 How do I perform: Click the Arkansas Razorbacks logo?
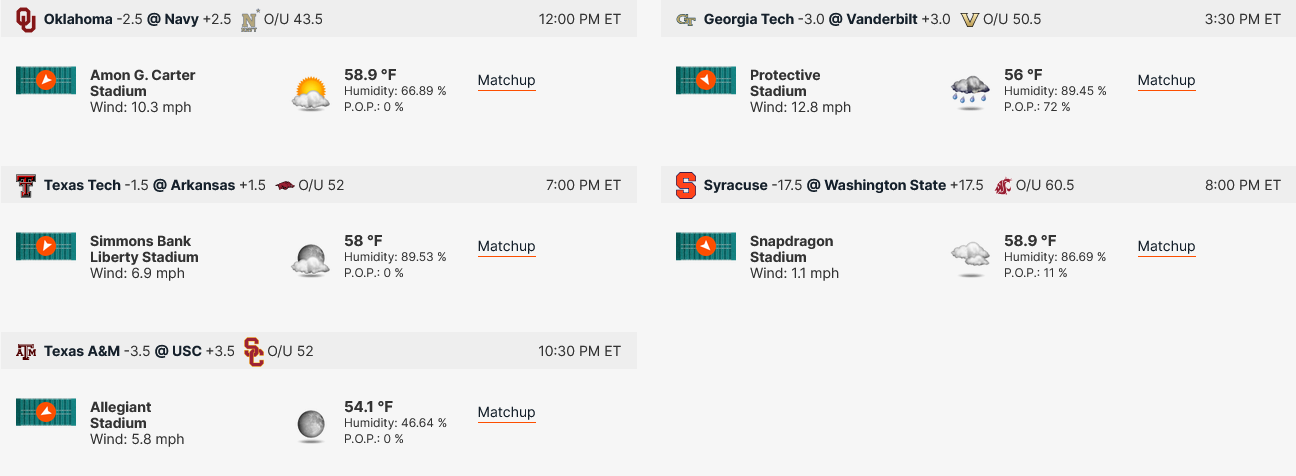coord(284,185)
